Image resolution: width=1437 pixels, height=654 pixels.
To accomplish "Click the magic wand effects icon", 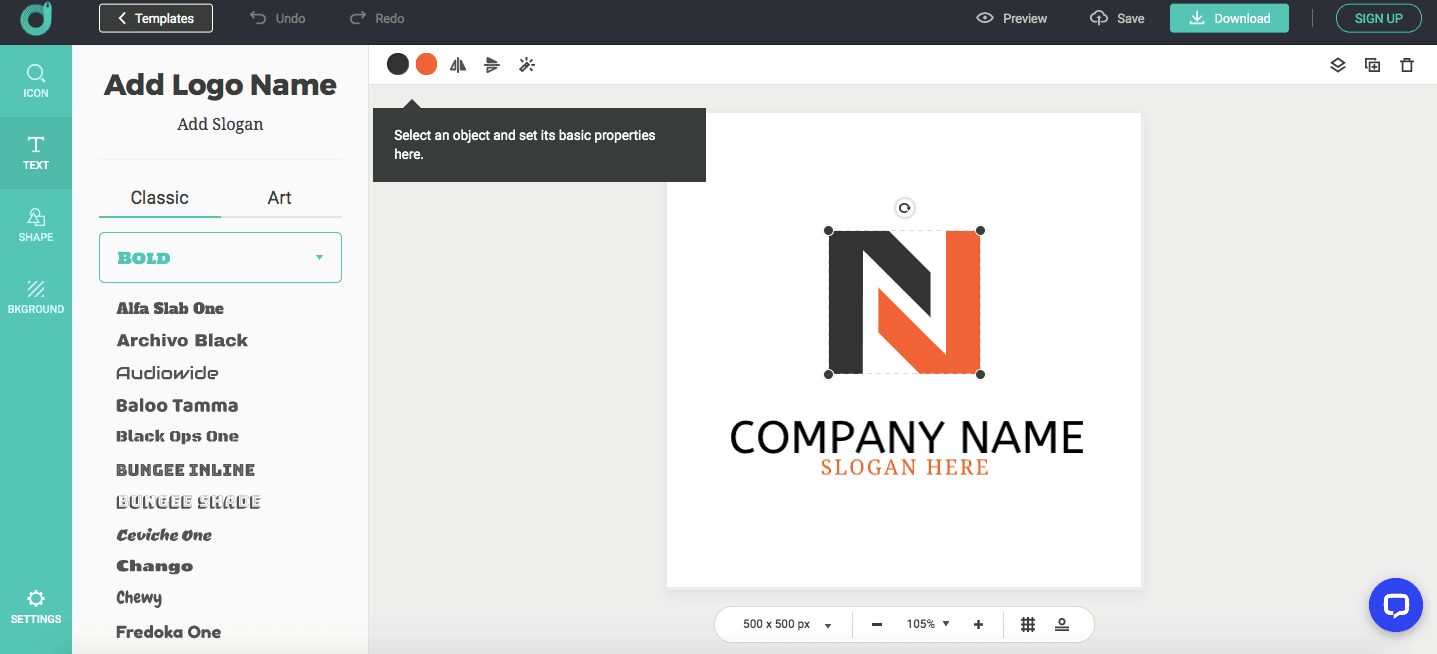I will point(527,65).
